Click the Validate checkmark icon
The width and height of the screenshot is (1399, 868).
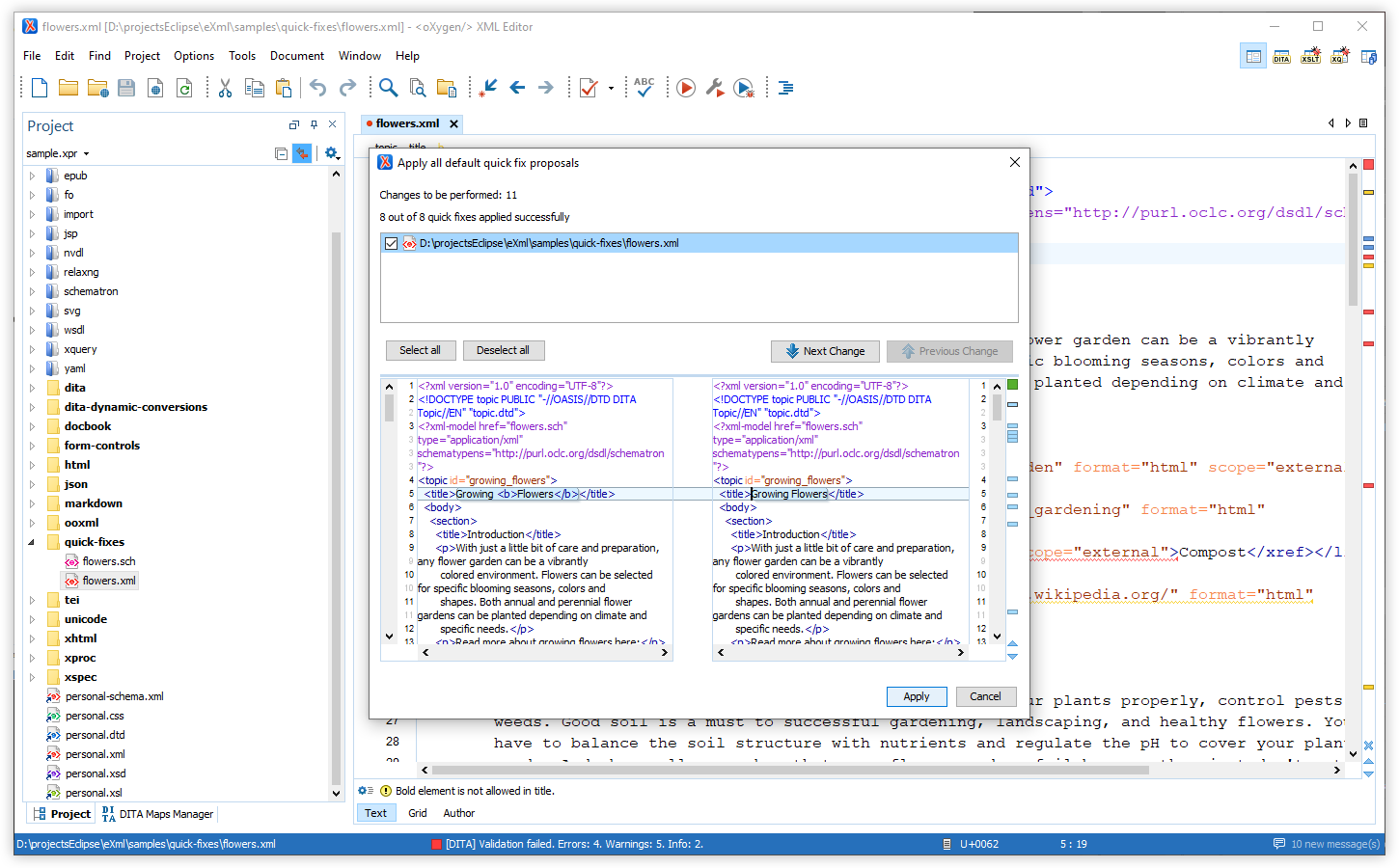[588, 88]
